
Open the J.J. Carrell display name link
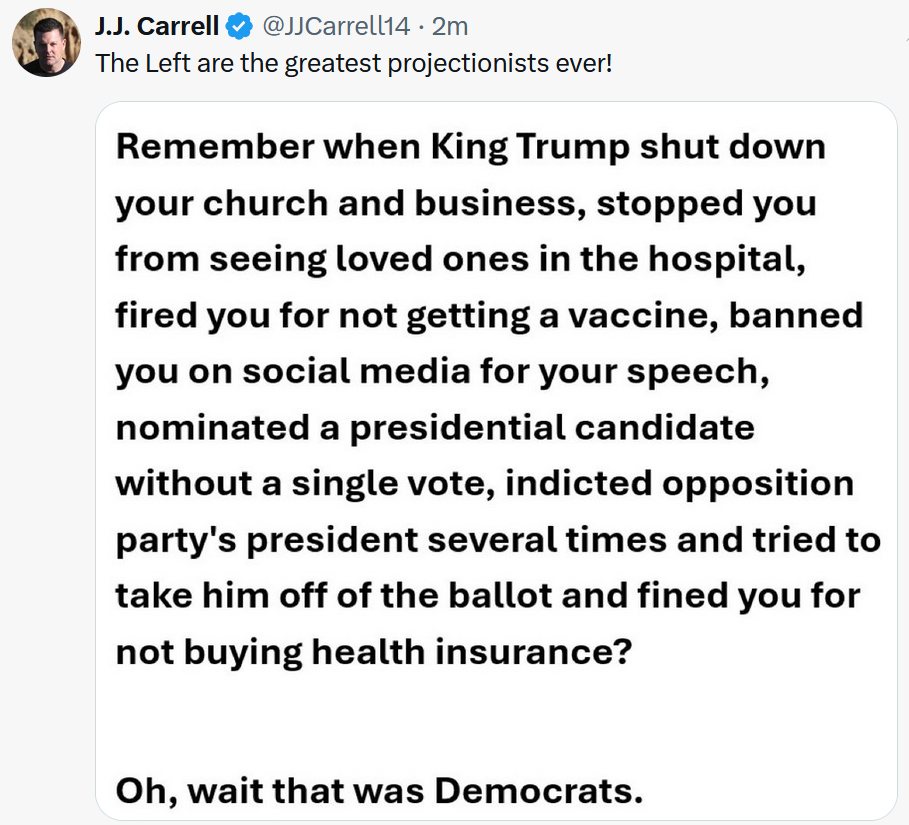tap(157, 25)
